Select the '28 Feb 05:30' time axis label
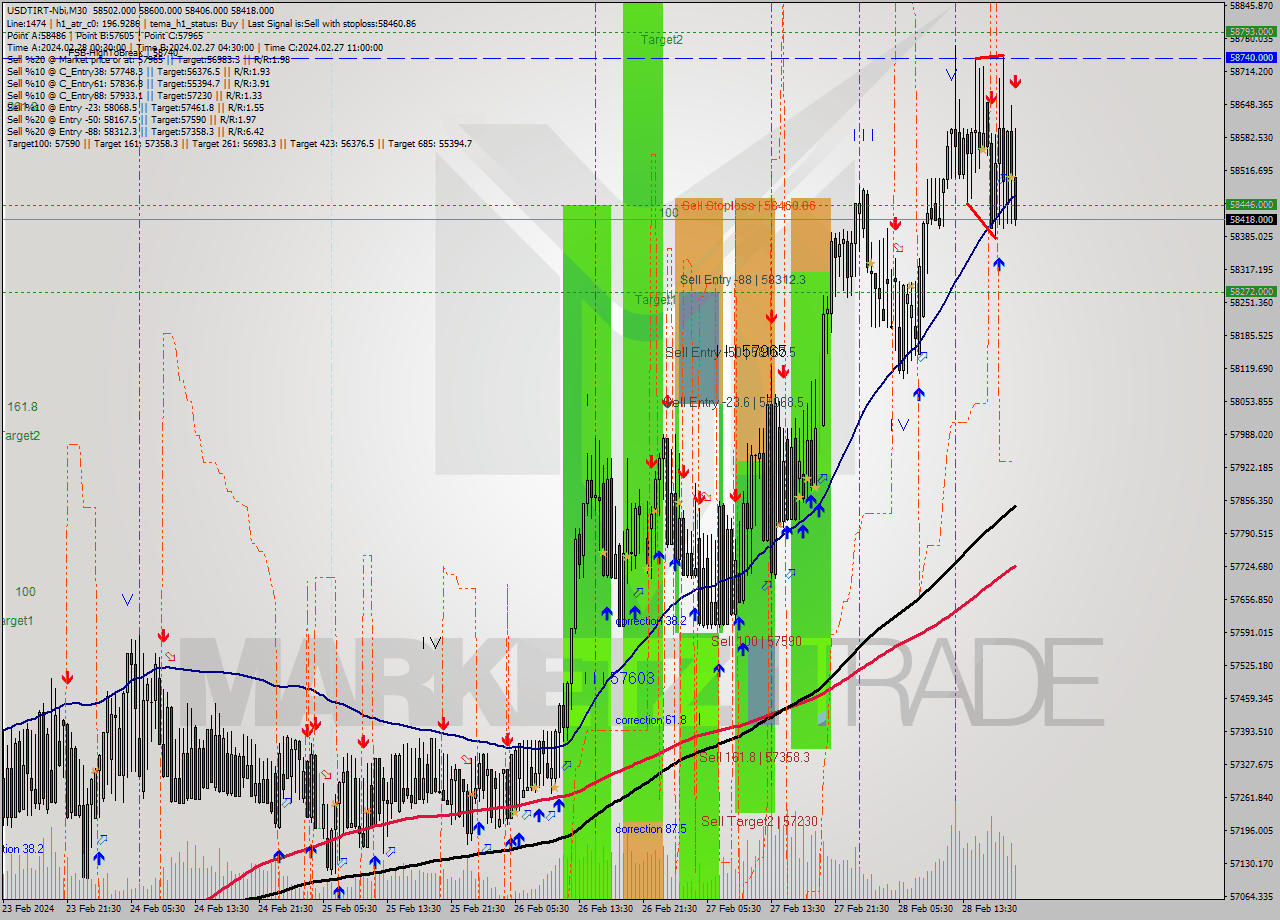Screen dimensions: 1280x920 pyautogui.click(x=925, y=909)
